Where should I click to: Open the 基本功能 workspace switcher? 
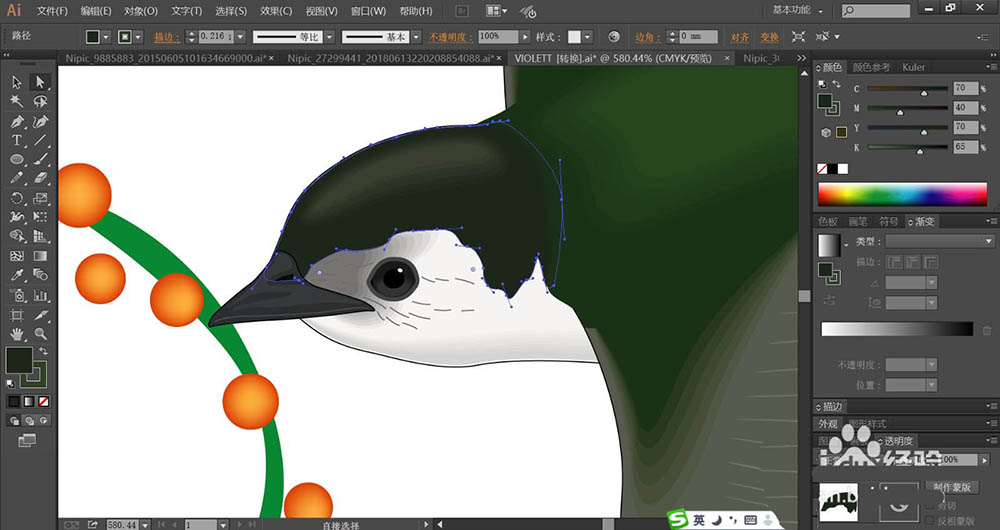point(797,10)
